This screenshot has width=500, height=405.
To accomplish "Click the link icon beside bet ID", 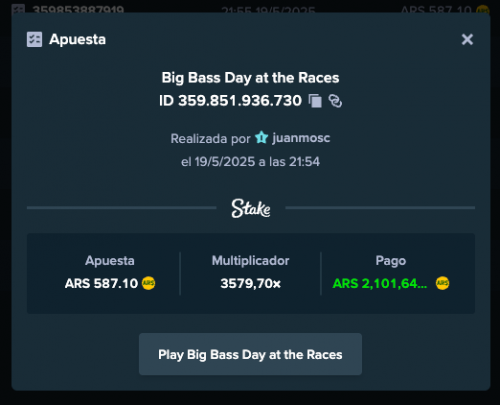I will click(x=335, y=101).
